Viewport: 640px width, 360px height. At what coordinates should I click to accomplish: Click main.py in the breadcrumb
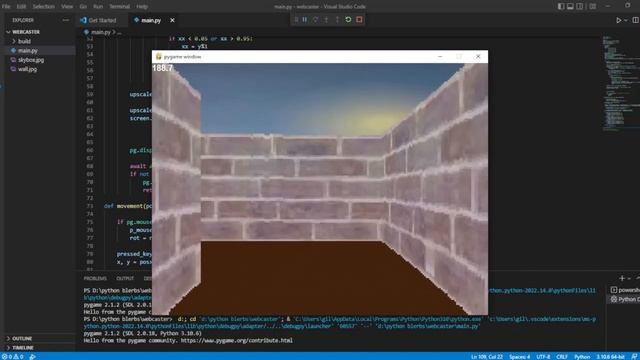[x=101, y=32]
